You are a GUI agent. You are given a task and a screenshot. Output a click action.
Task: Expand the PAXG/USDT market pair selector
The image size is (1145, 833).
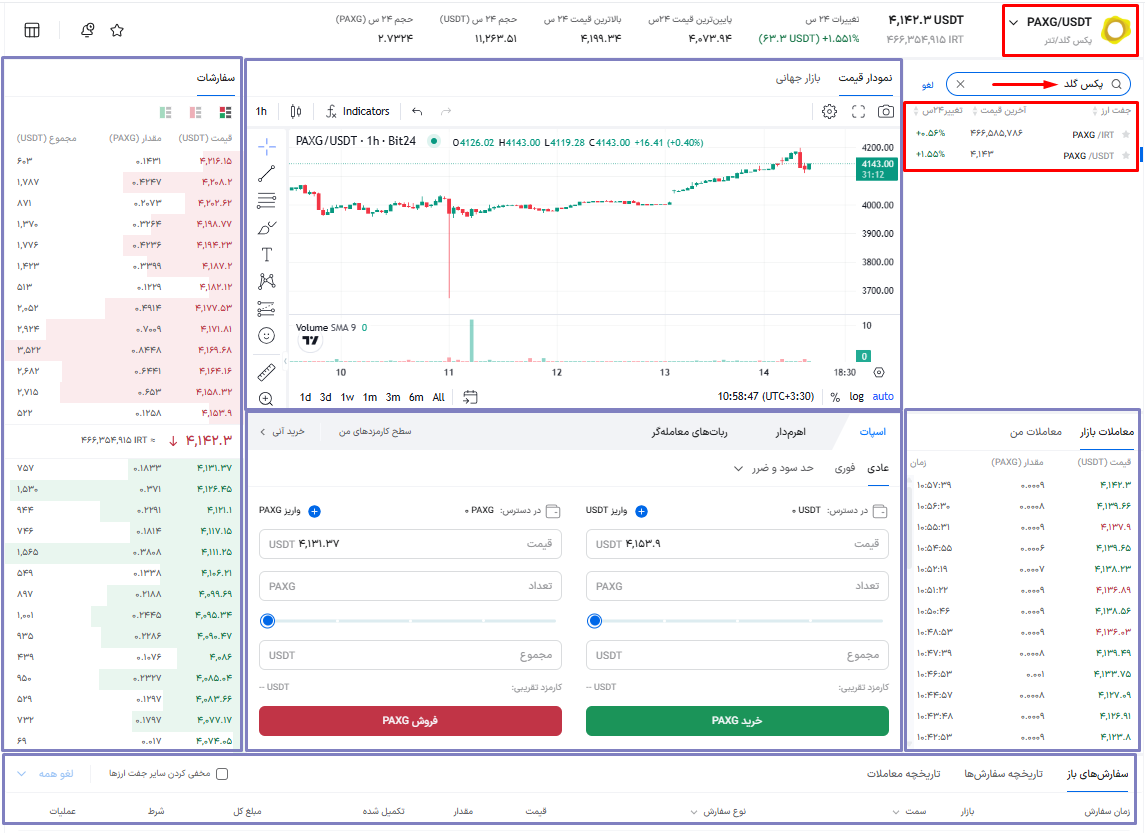pyautogui.click(x=1013, y=23)
